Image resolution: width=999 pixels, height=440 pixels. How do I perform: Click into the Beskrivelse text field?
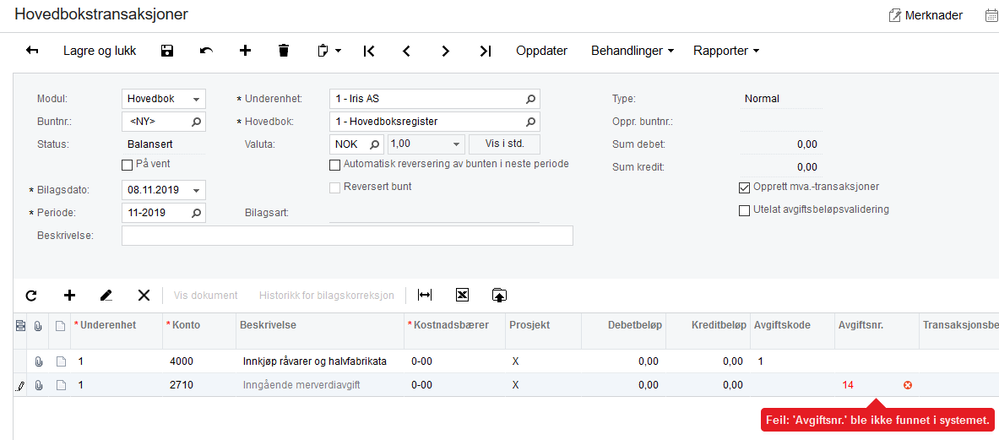347,236
